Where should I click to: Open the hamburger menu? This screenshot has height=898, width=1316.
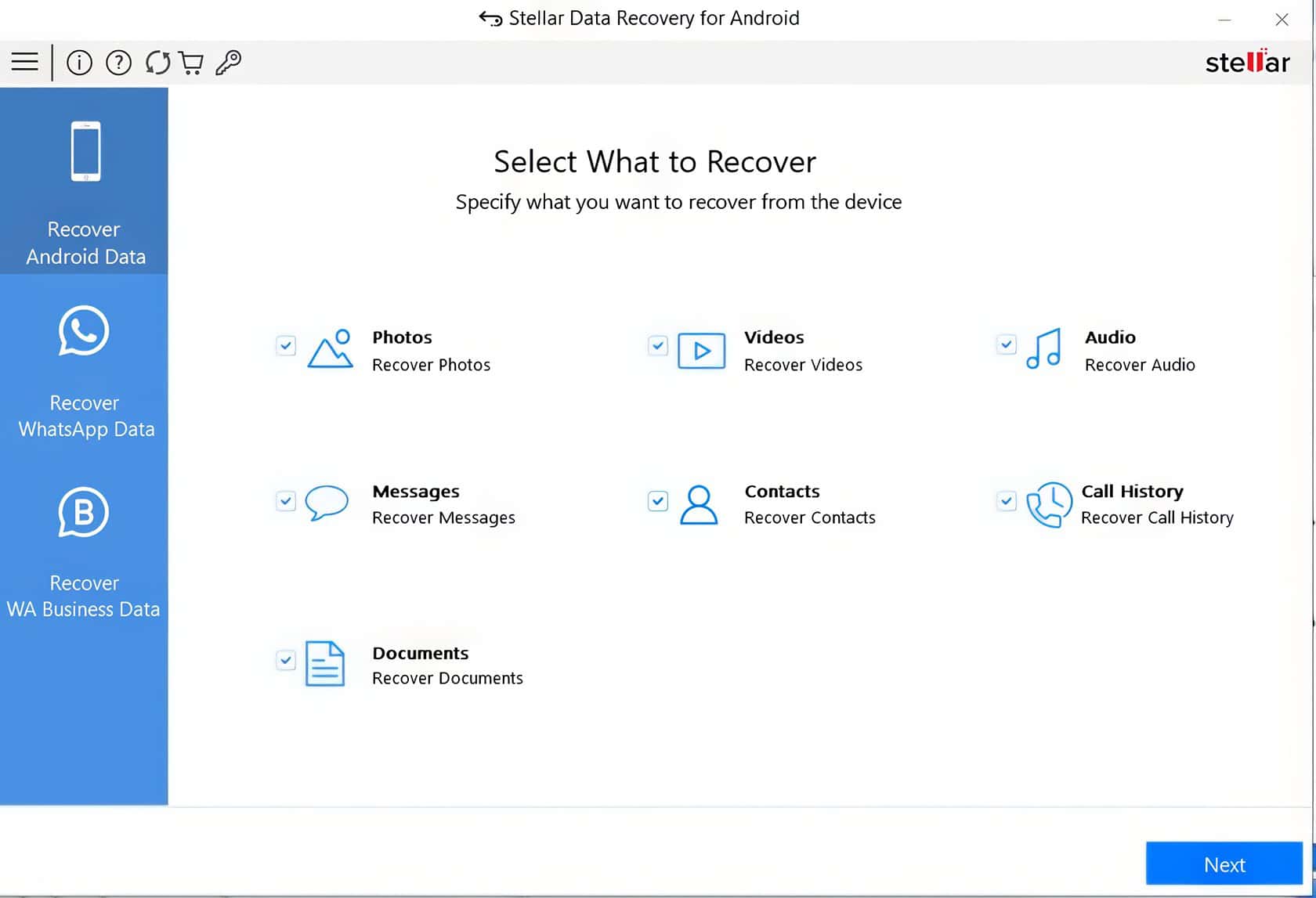24,62
